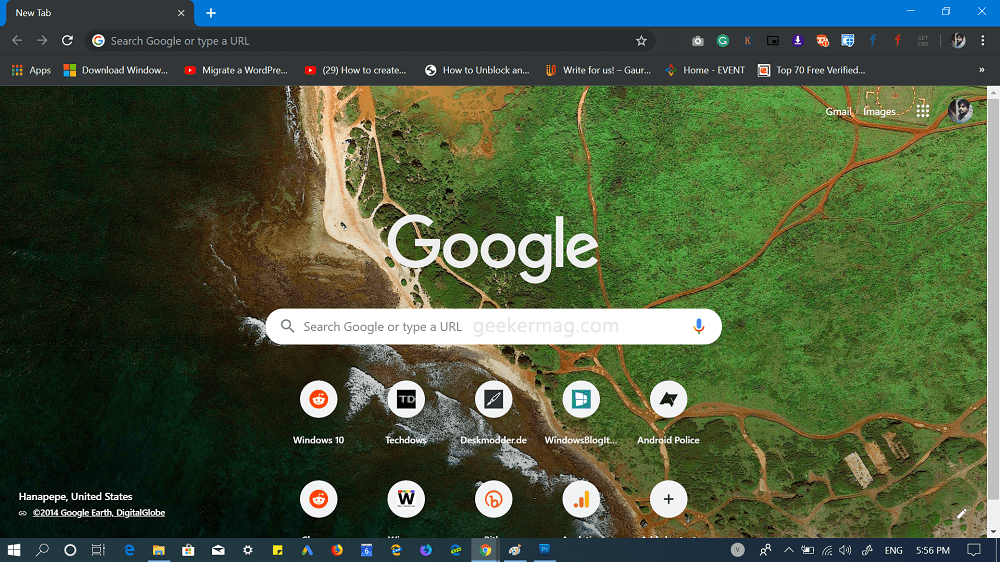This screenshot has width=1000, height=562.
Task: Open the Write for us bookmark
Action: [x=598, y=70]
